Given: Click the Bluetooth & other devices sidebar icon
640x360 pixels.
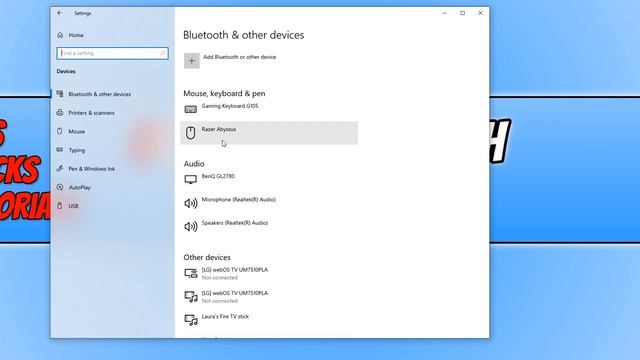Looking at the screenshot, I should point(60,94).
